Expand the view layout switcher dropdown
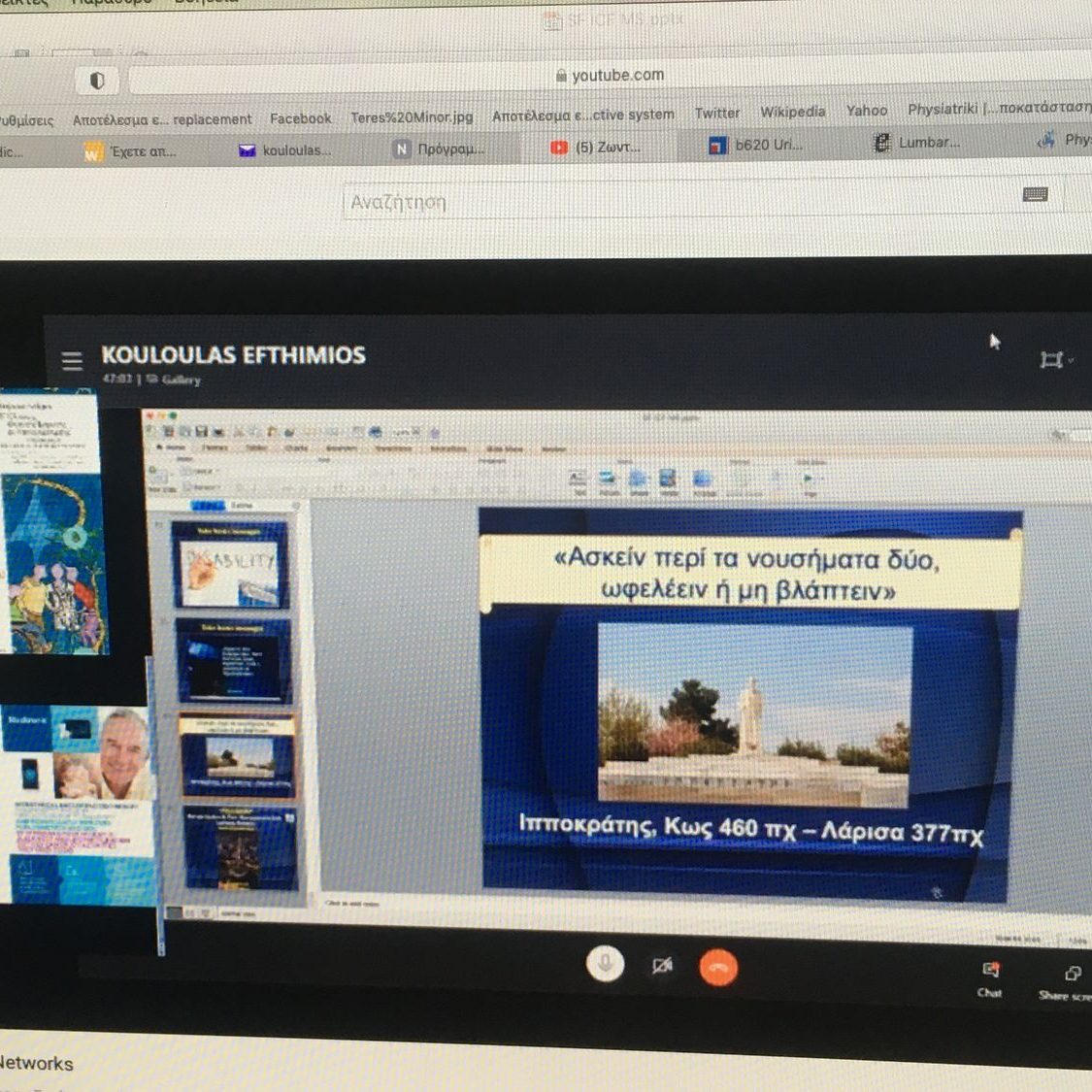 pyautogui.click(x=1054, y=360)
